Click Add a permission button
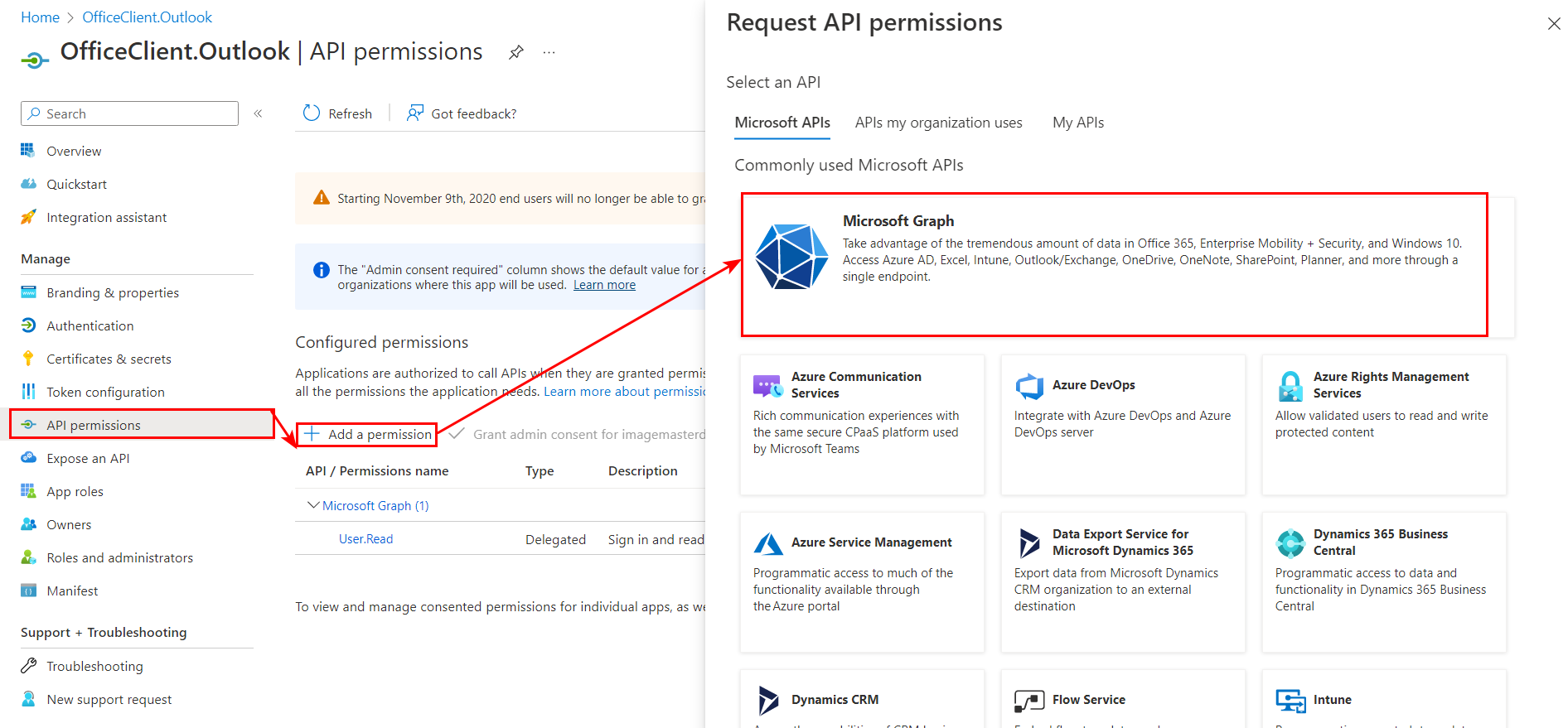Viewport: 1568px width, 728px height. tap(367, 434)
